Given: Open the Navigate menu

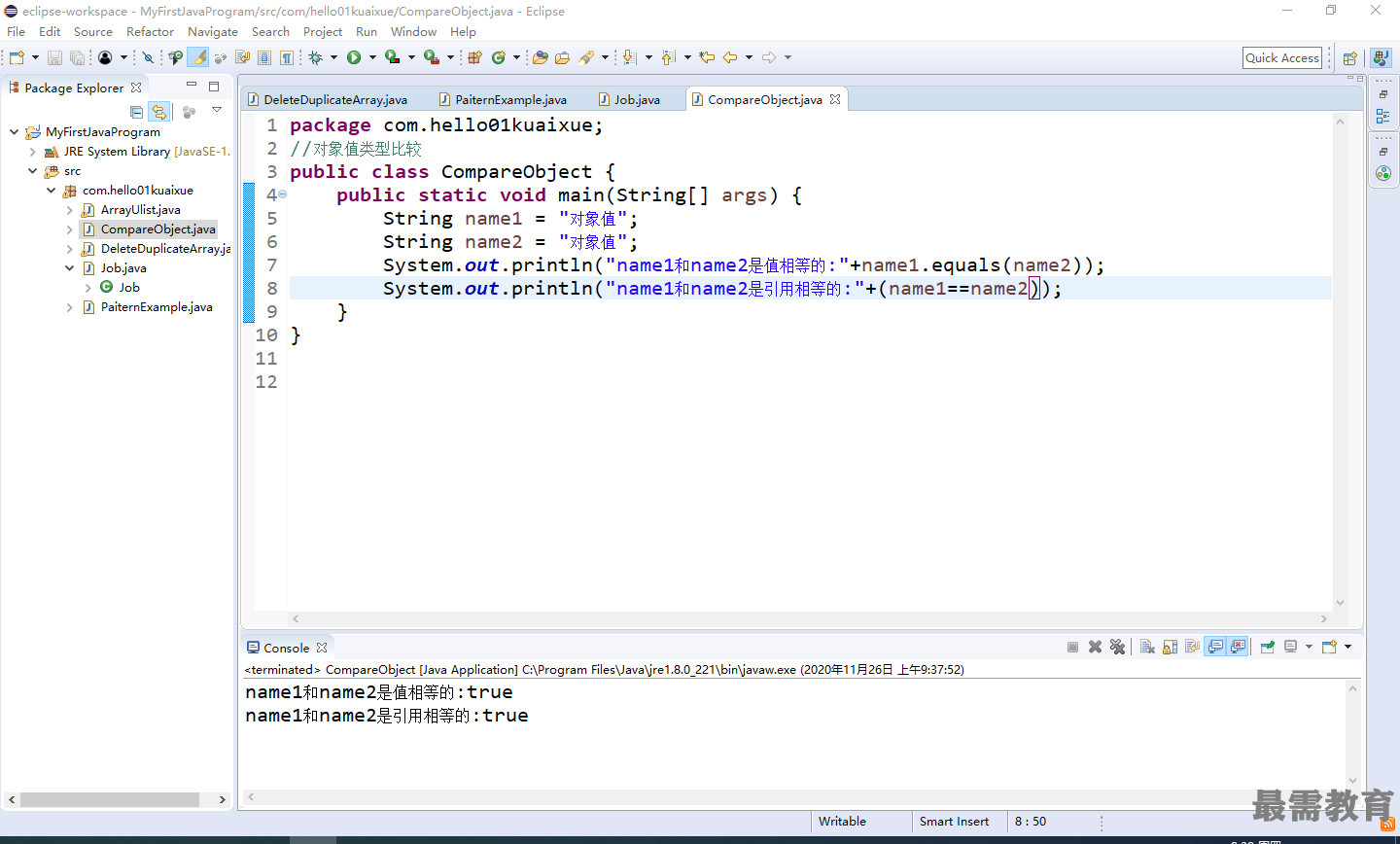Looking at the screenshot, I should [x=213, y=31].
